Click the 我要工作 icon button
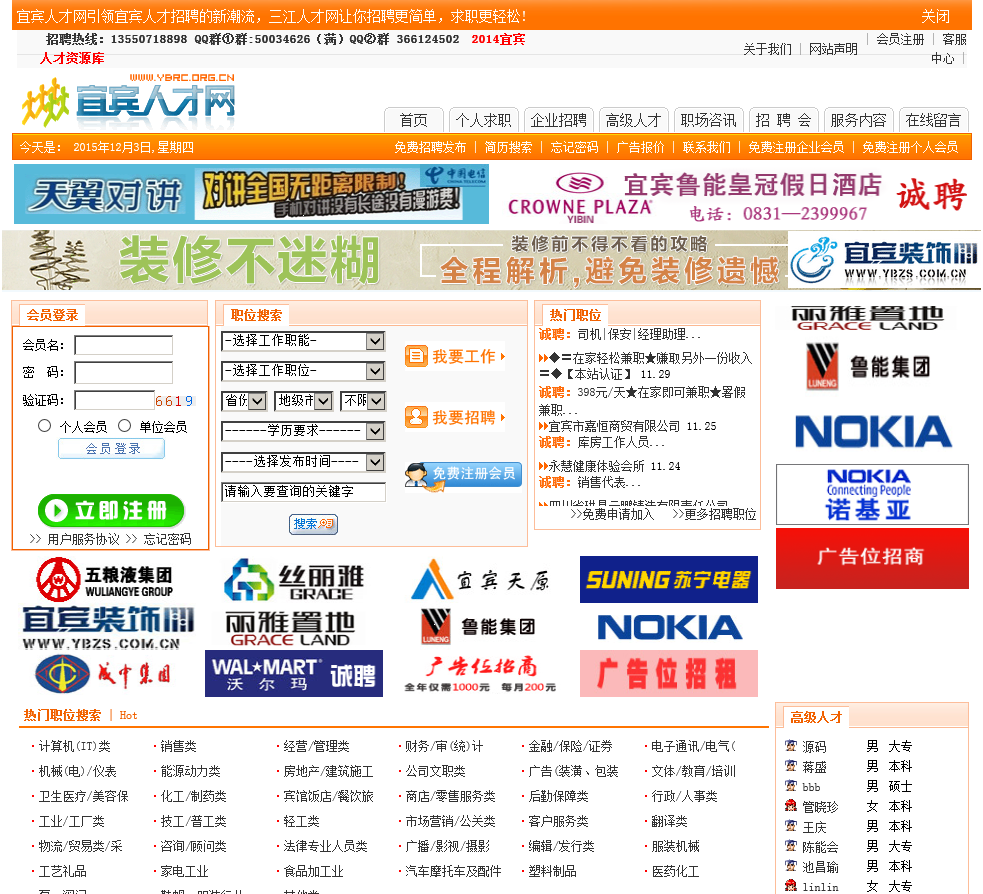The image size is (983, 894). click(x=455, y=357)
